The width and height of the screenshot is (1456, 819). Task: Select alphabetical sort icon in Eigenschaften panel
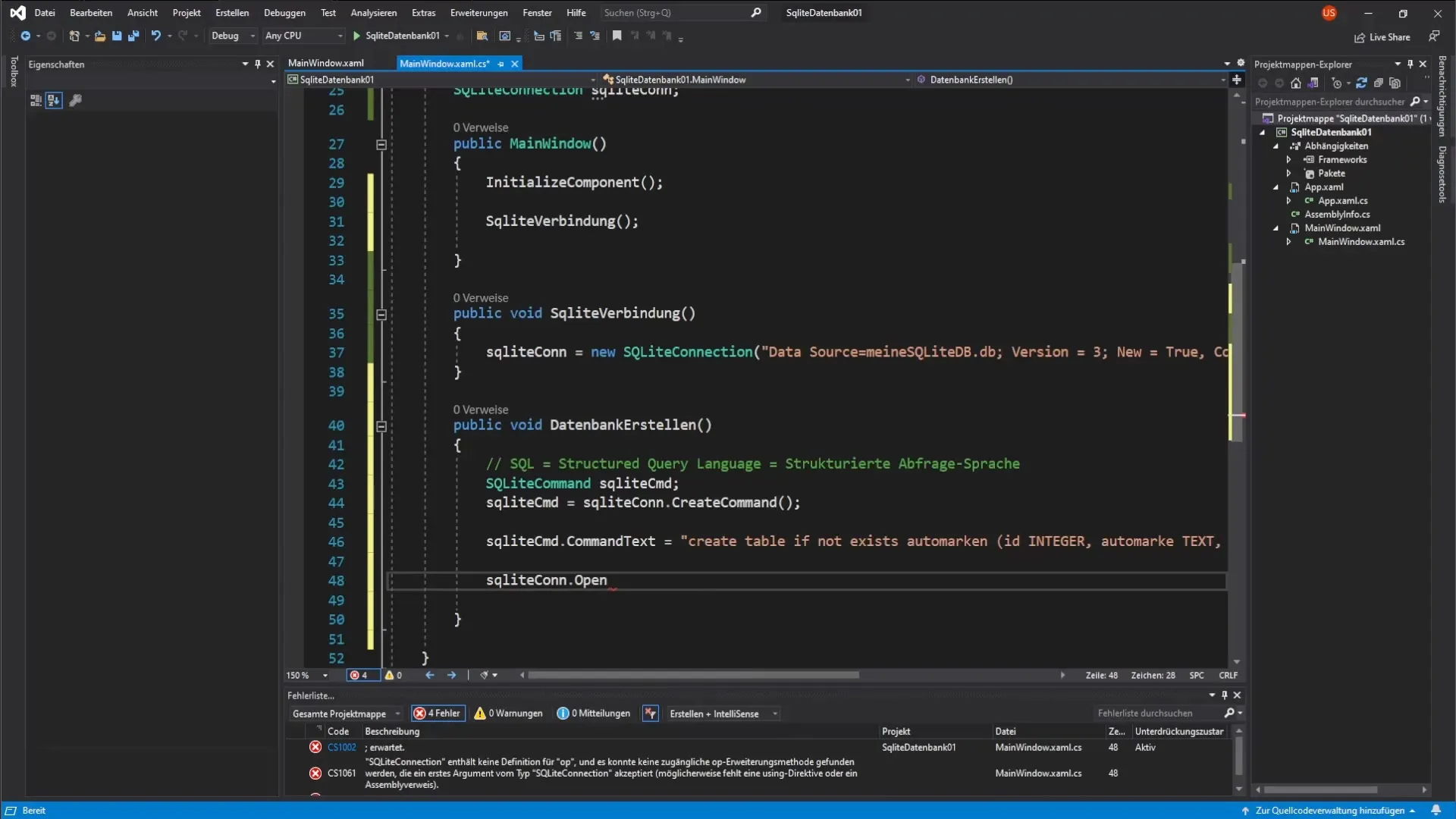click(x=53, y=100)
